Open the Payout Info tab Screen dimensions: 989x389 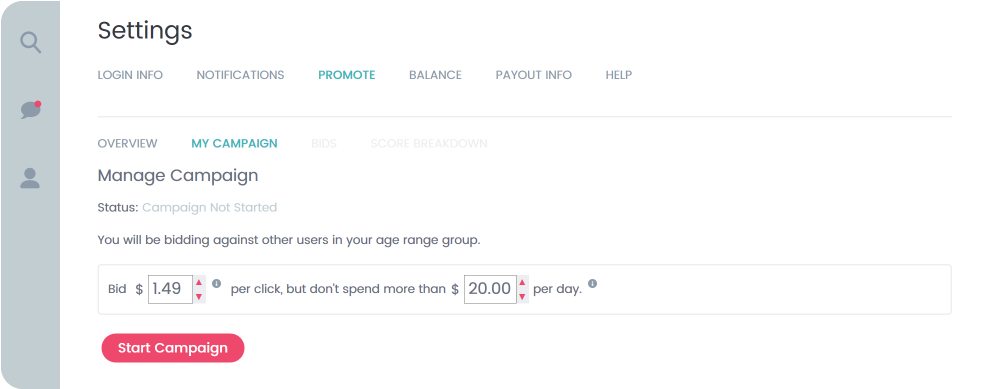click(x=534, y=75)
